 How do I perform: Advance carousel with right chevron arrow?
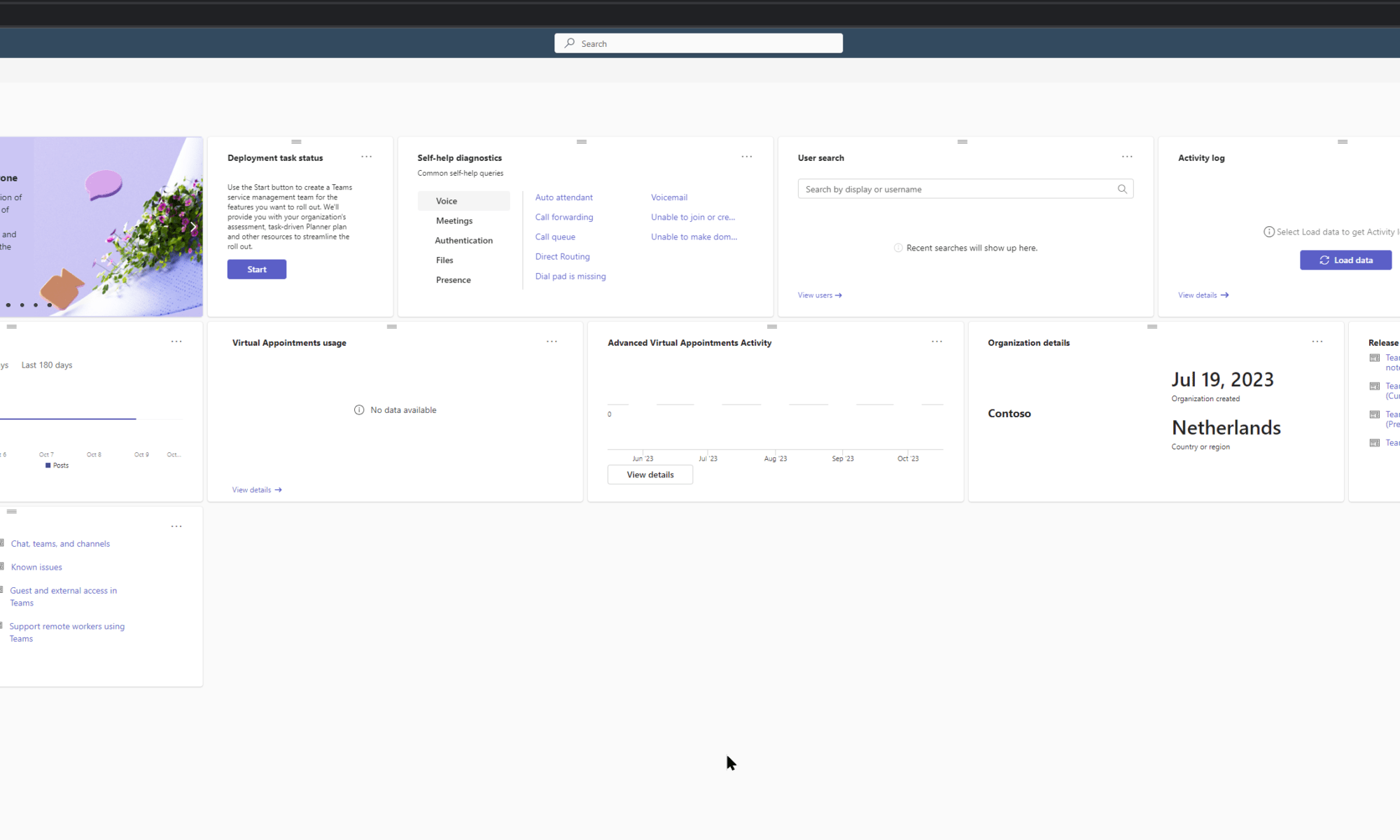click(x=194, y=227)
